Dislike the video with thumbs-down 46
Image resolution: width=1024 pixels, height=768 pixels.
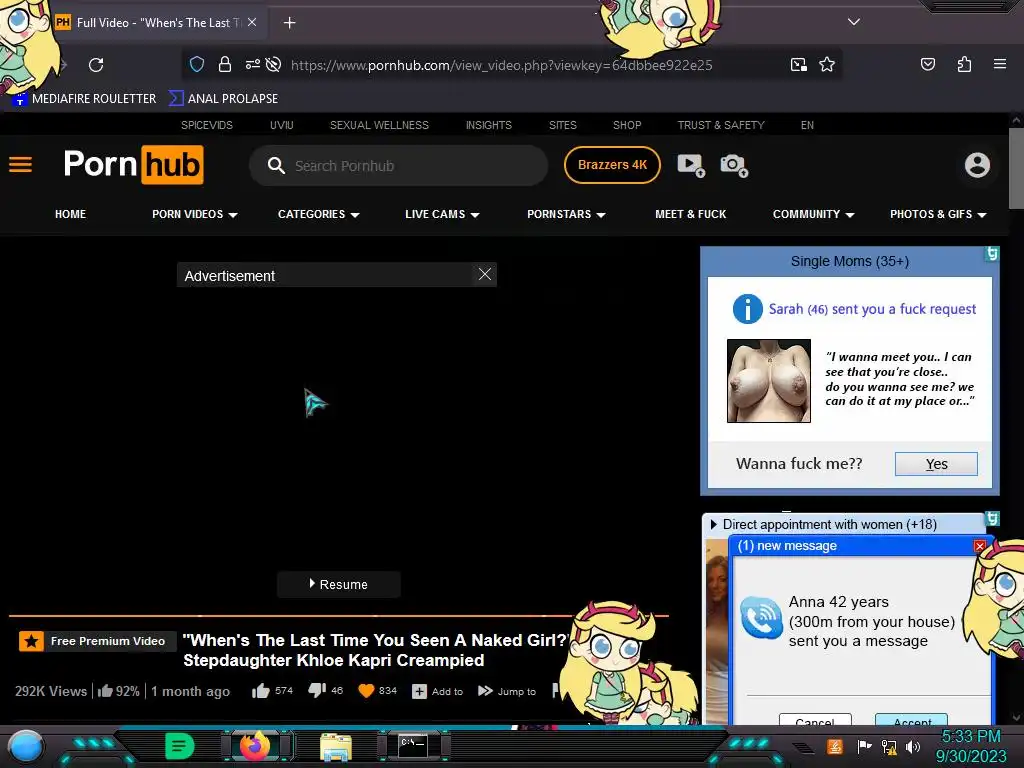(325, 690)
